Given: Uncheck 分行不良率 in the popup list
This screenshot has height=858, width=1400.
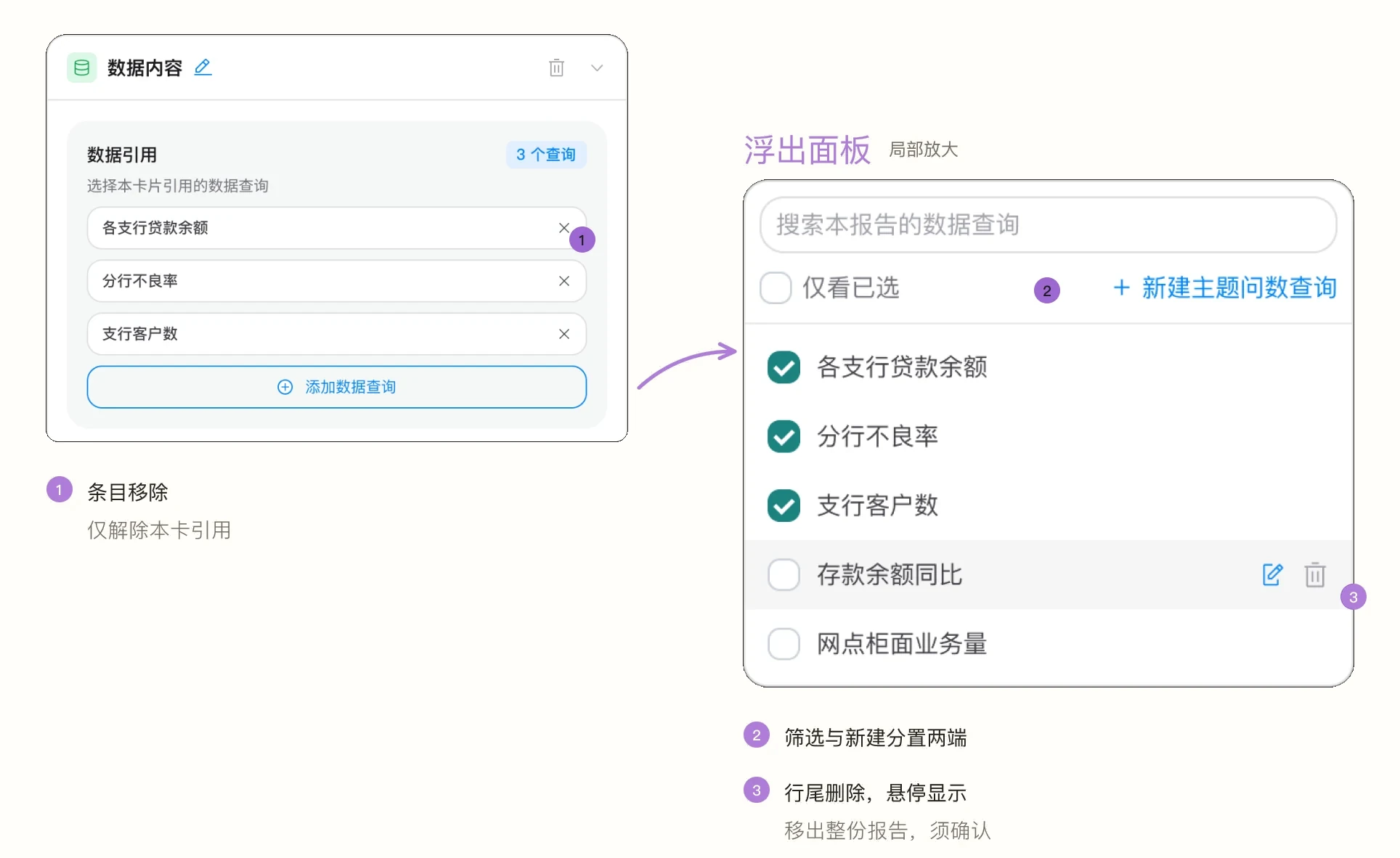Looking at the screenshot, I should [784, 436].
